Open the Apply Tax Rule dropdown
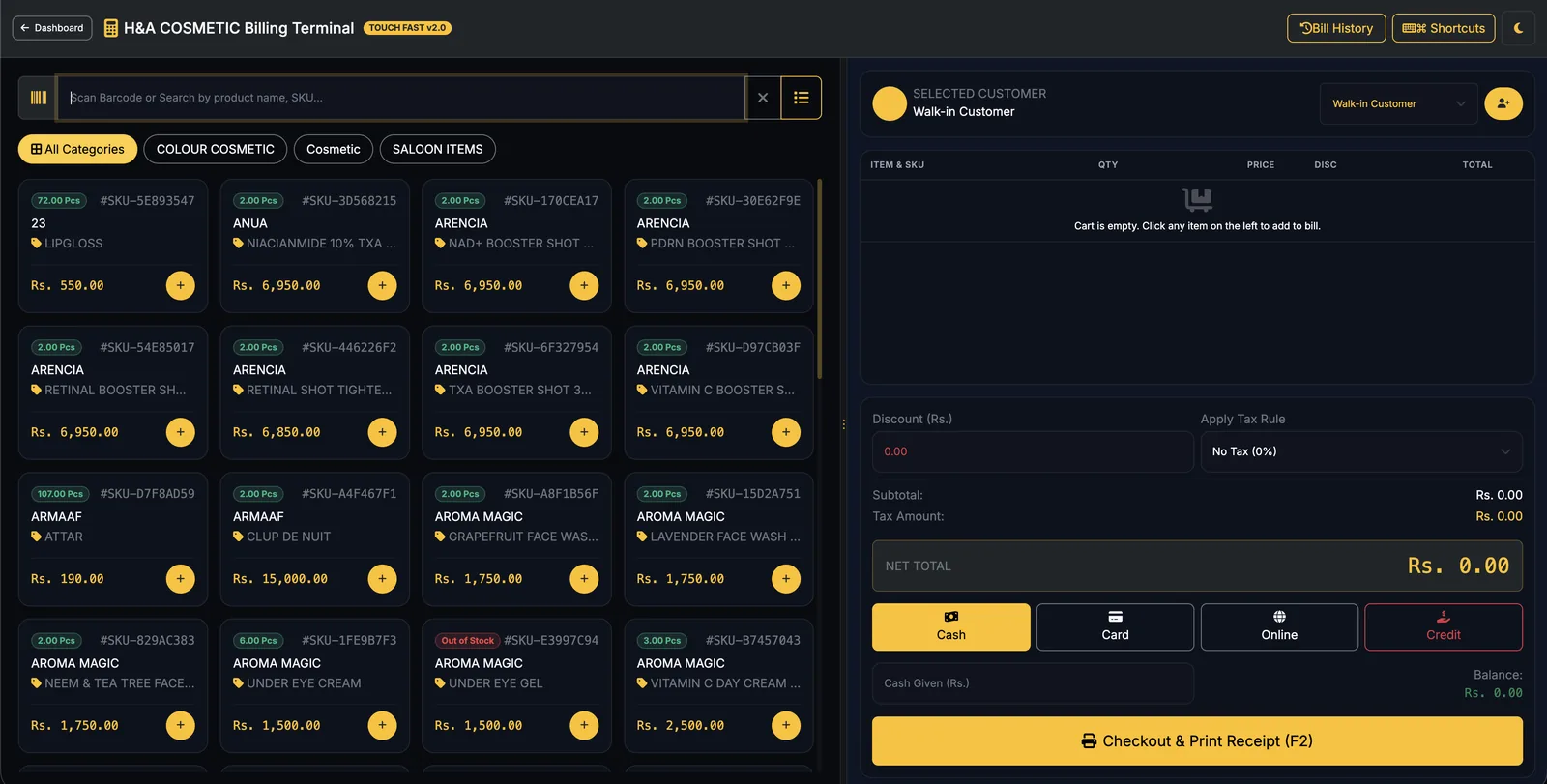The height and width of the screenshot is (784, 1547). click(x=1361, y=451)
